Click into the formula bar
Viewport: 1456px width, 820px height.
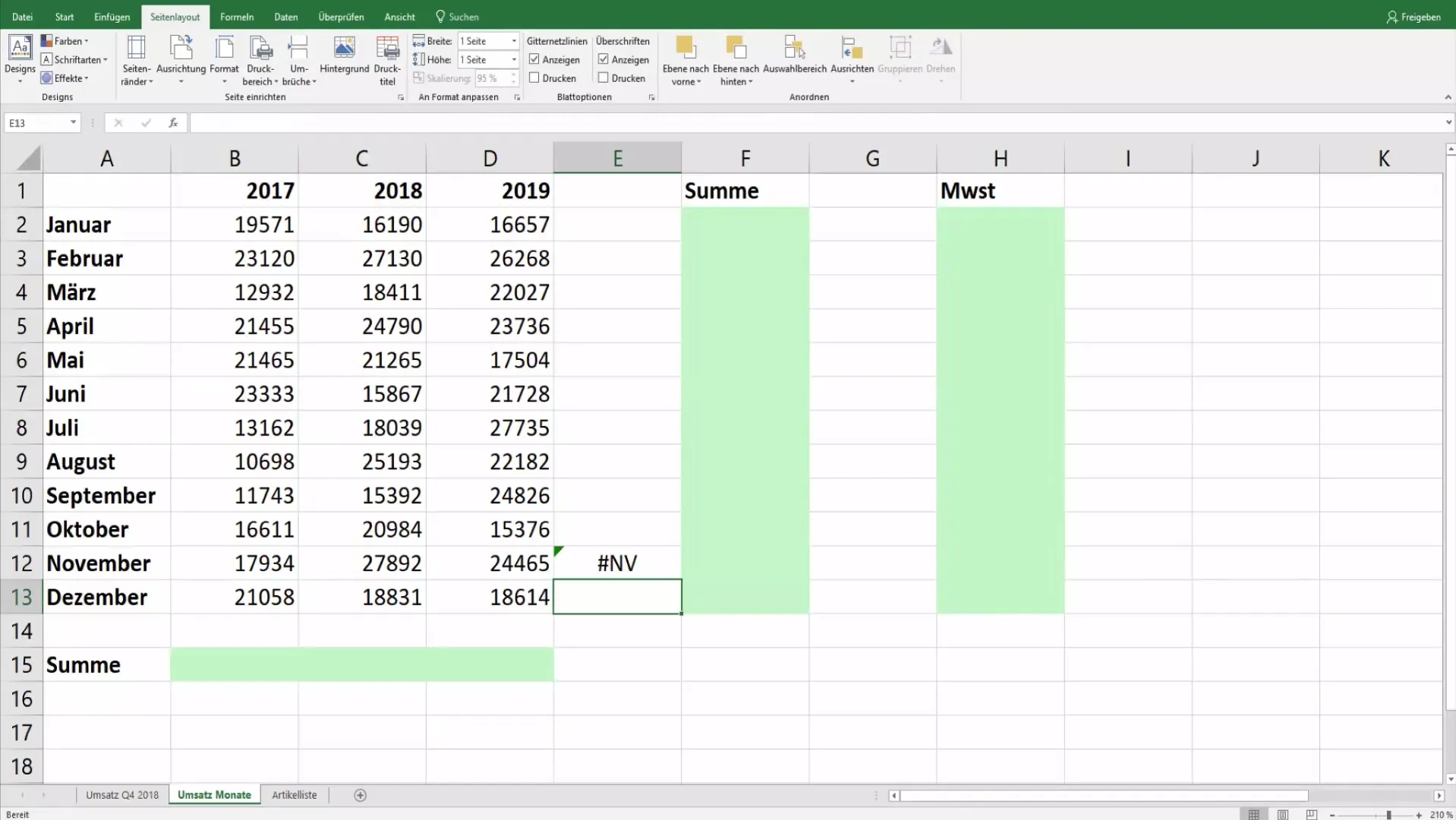[x=816, y=123]
